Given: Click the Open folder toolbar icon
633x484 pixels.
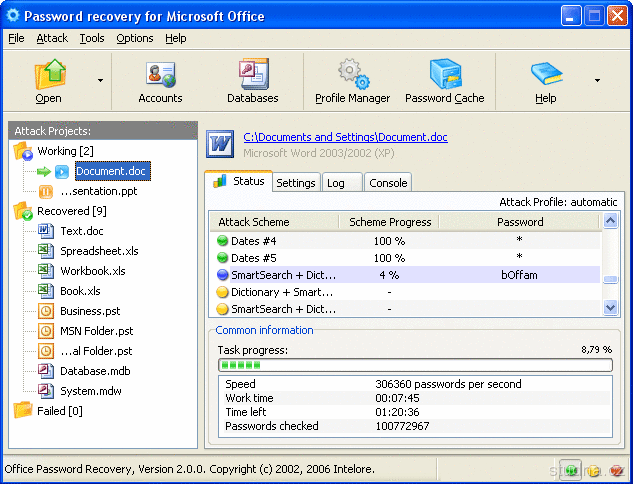Looking at the screenshot, I should click(49, 75).
